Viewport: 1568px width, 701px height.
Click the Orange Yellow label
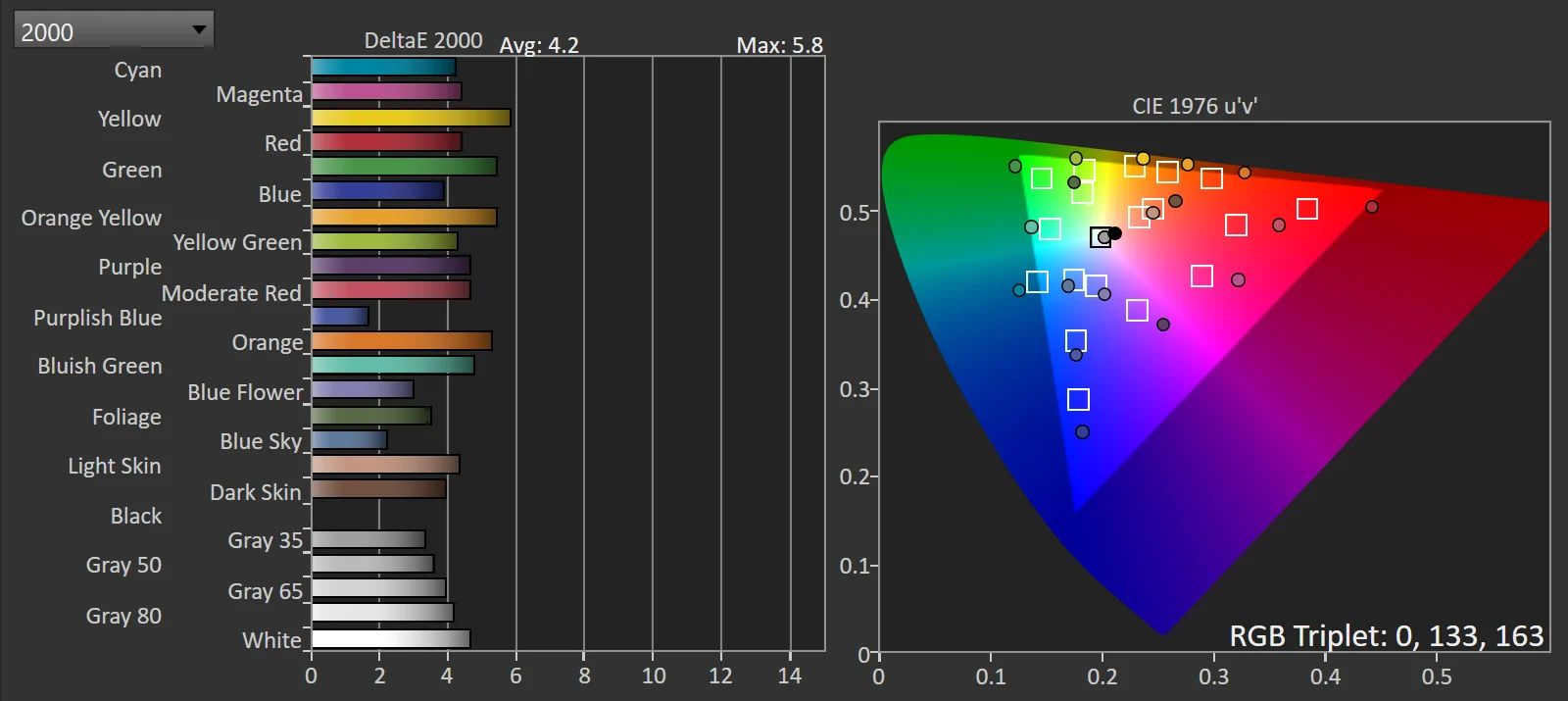tap(91, 218)
